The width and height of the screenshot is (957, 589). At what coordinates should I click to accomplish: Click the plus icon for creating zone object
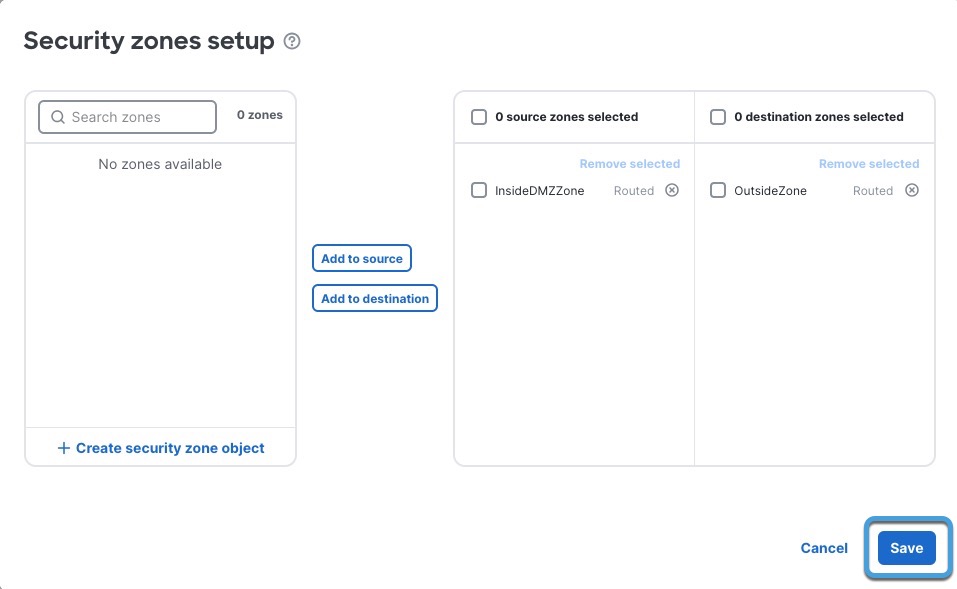[x=64, y=448]
